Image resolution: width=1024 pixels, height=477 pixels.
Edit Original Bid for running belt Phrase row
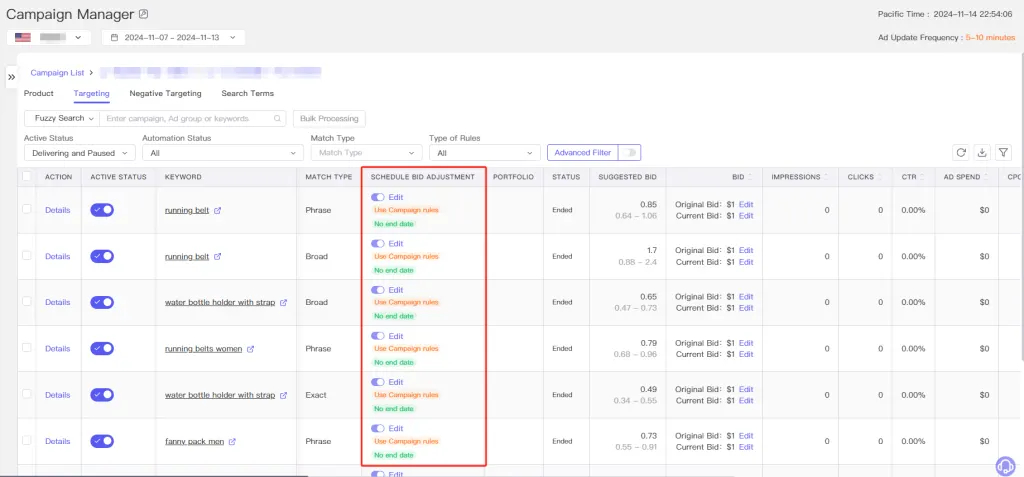(x=746, y=205)
